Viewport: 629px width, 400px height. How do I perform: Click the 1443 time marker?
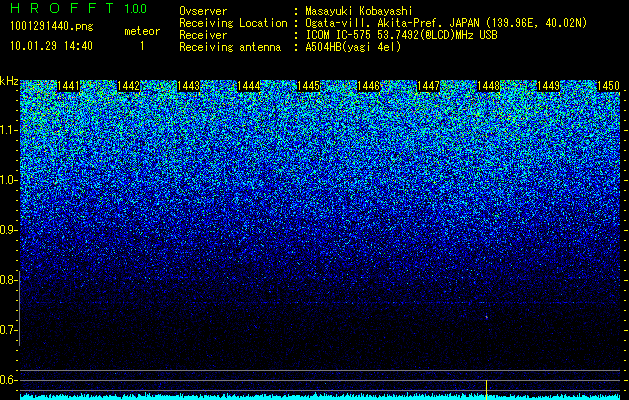(x=189, y=86)
